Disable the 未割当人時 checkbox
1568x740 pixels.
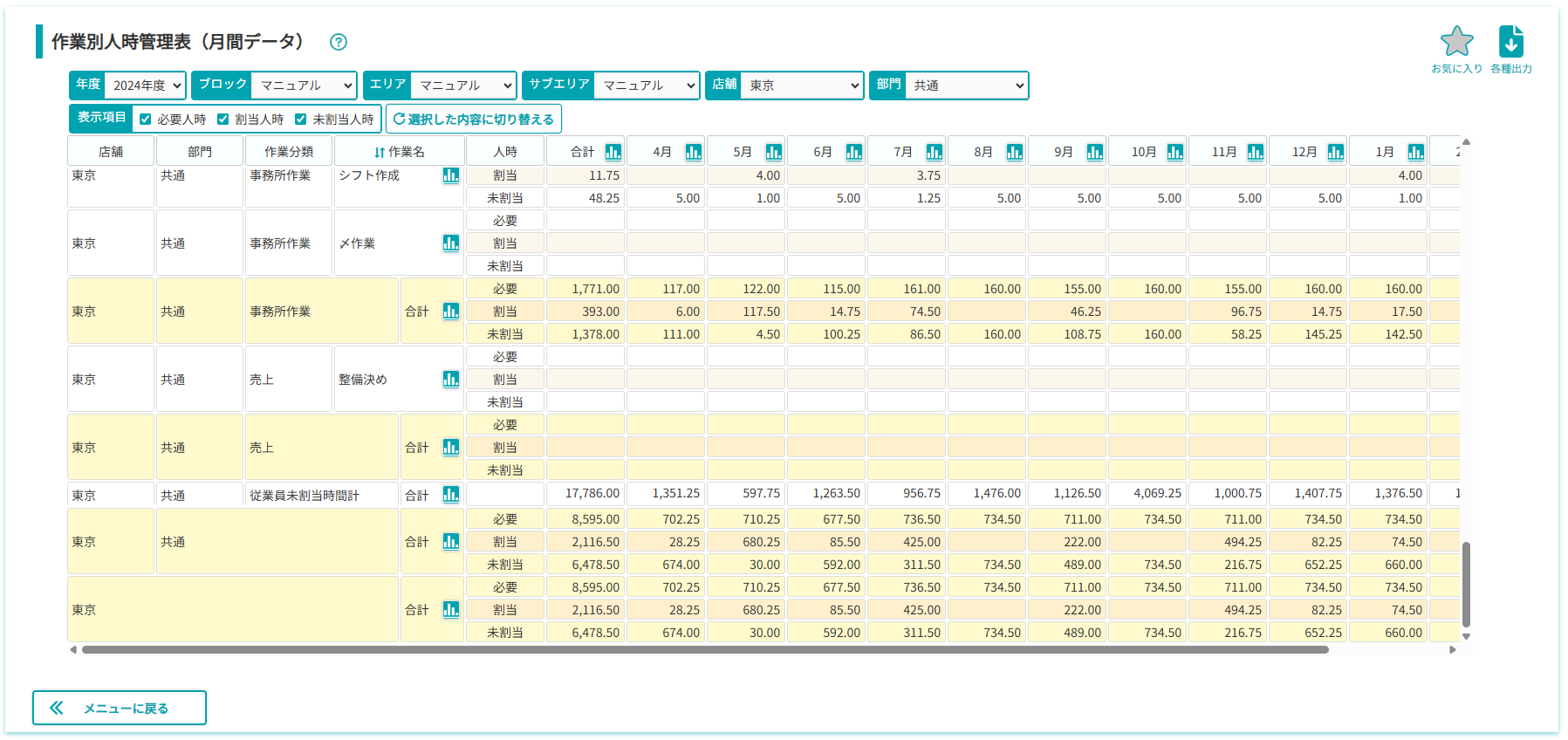pos(301,120)
